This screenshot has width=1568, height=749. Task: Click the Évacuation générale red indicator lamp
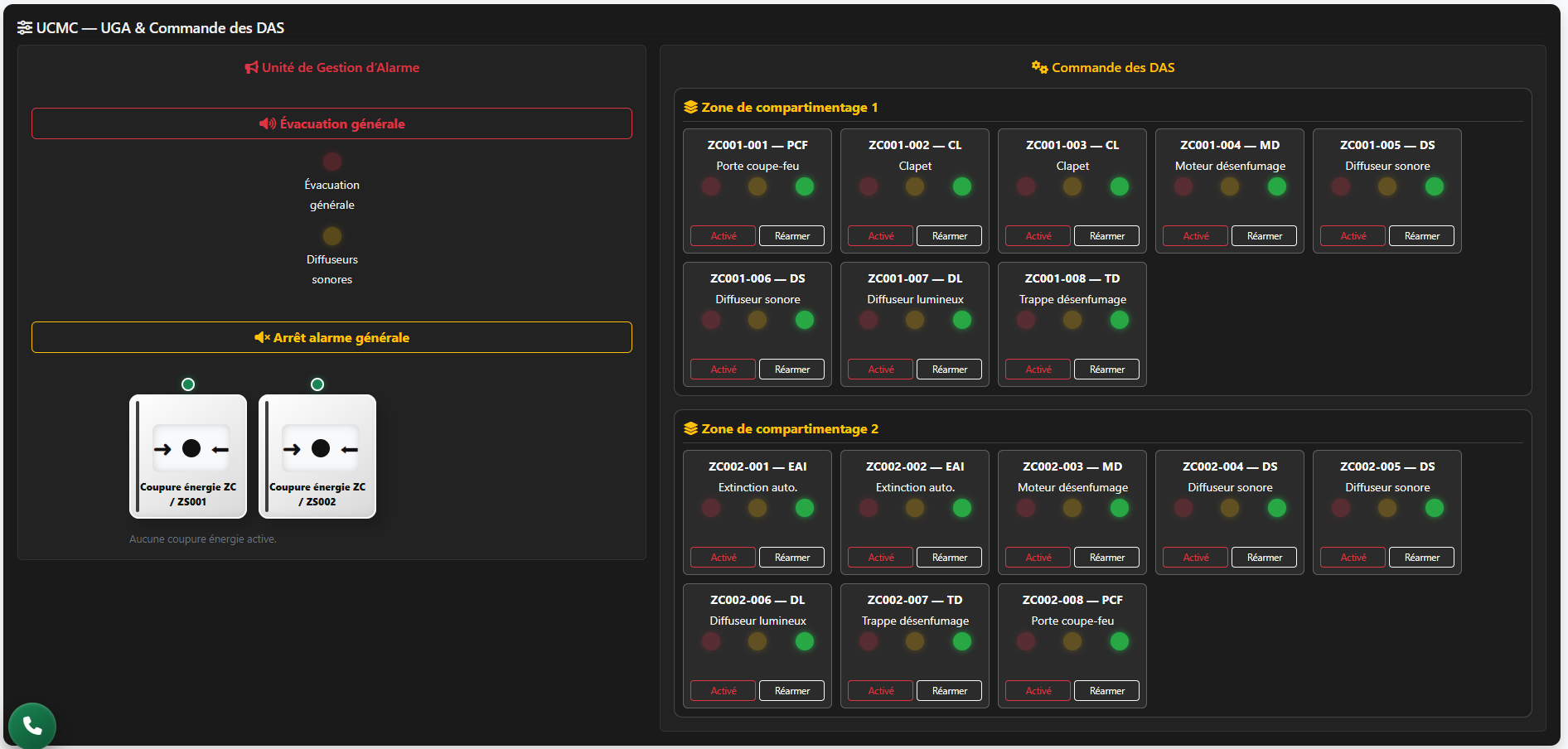(332, 162)
